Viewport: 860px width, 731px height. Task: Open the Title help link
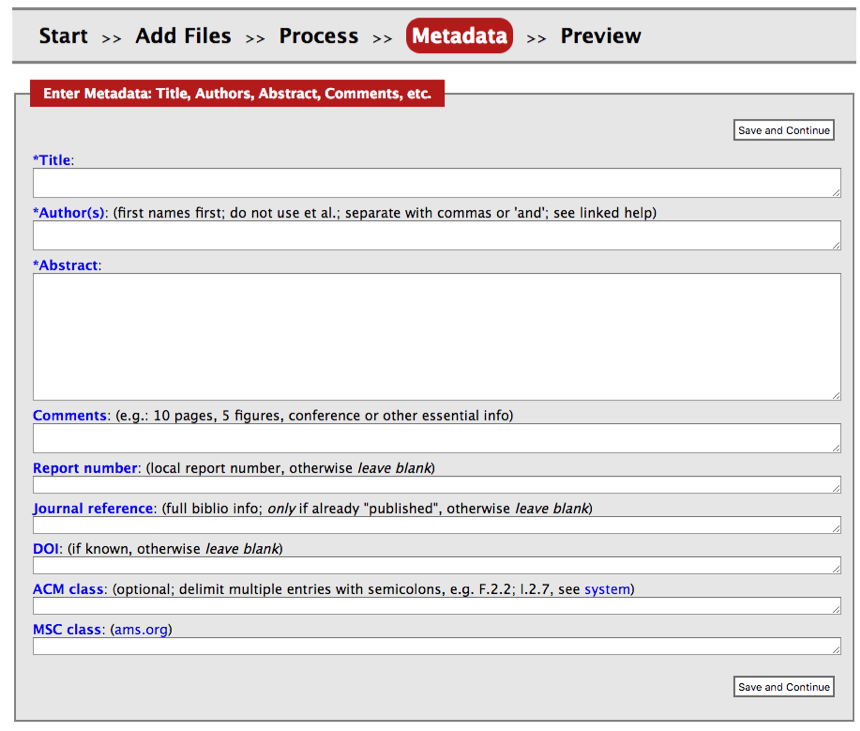click(52, 160)
